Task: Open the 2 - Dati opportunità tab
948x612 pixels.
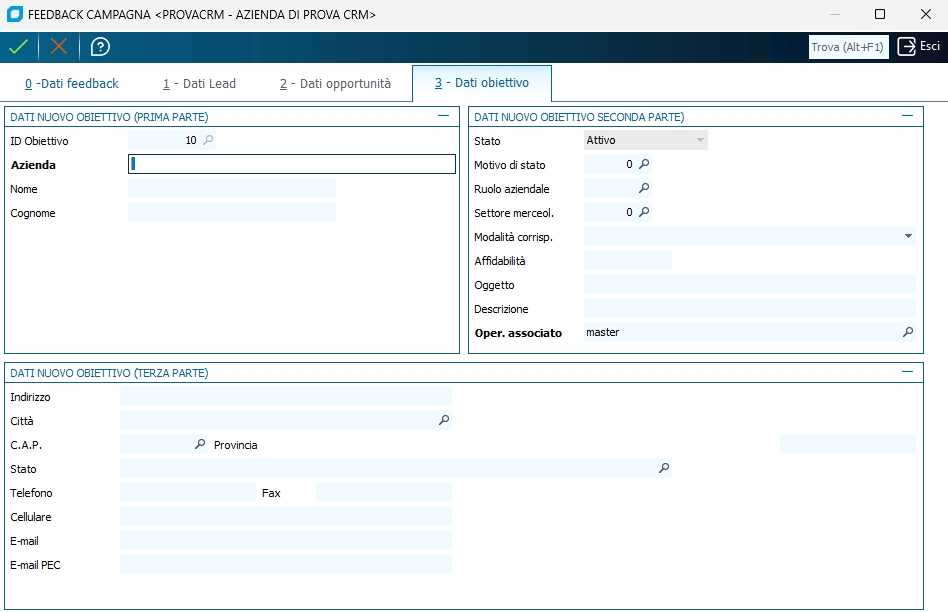Action: click(x=335, y=83)
